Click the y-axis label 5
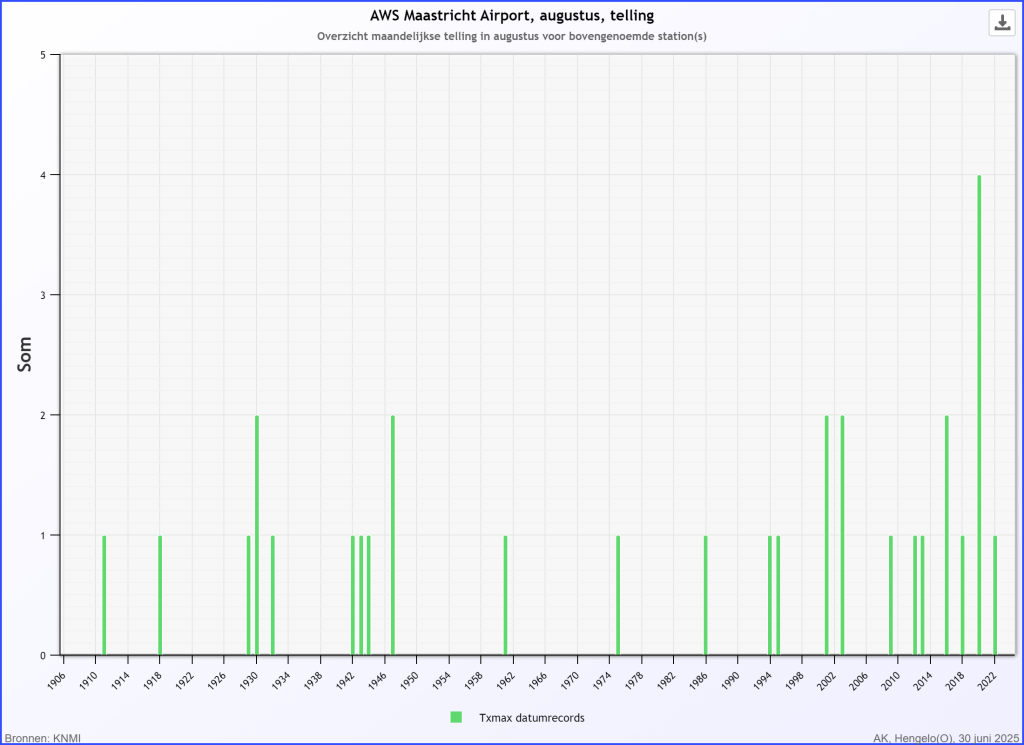 pyautogui.click(x=43, y=55)
